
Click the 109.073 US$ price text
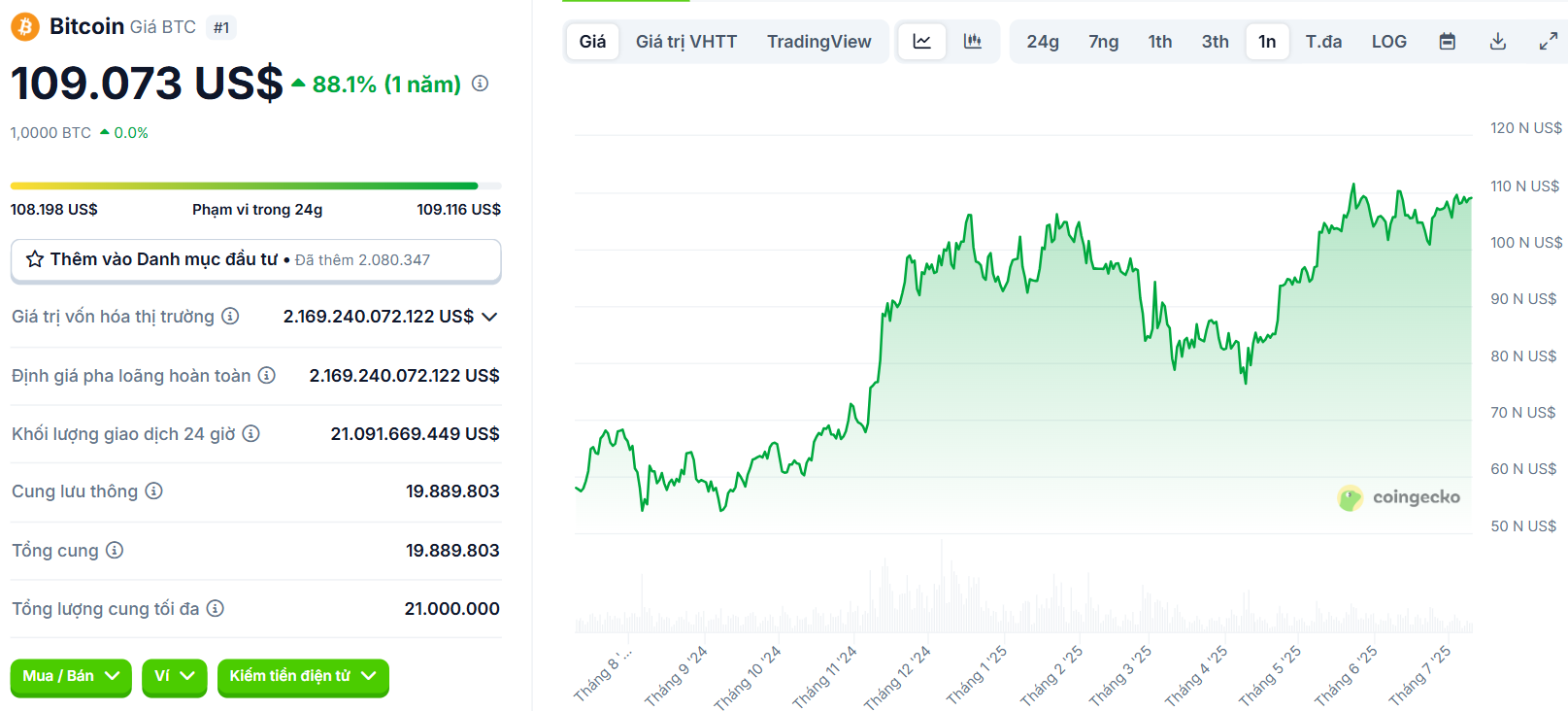point(147,84)
